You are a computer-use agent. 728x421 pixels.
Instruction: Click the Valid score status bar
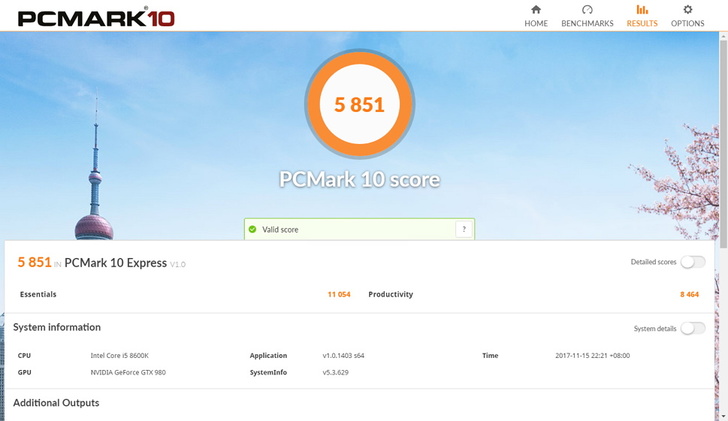(350, 229)
